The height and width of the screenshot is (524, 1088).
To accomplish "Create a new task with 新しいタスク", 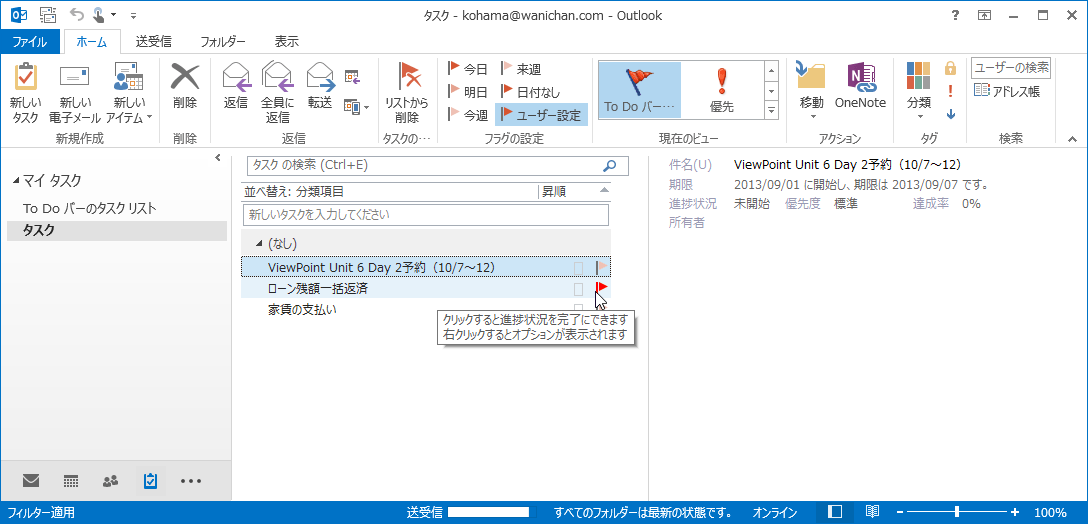I will pos(26,93).
